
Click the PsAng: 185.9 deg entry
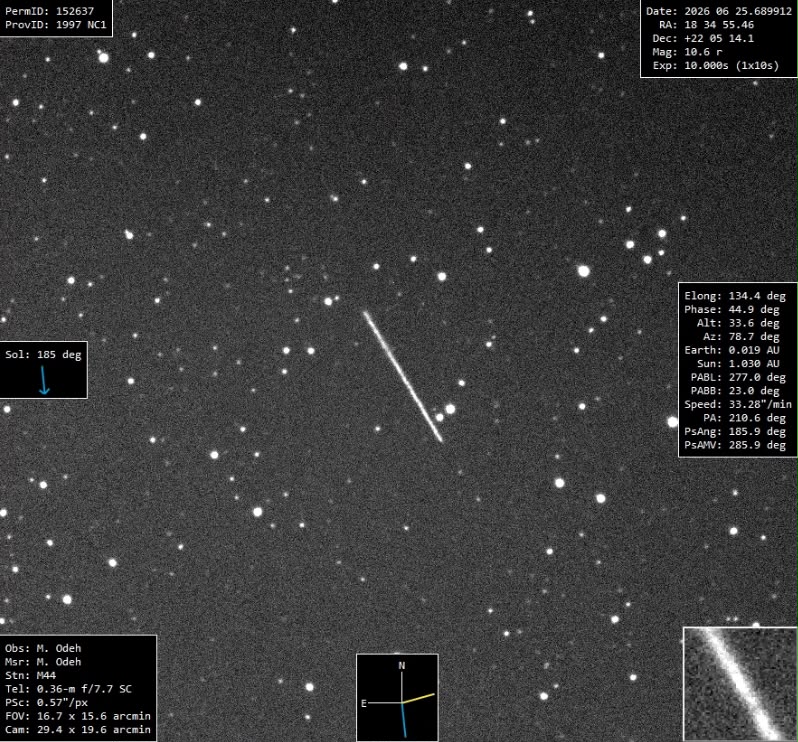735,432
